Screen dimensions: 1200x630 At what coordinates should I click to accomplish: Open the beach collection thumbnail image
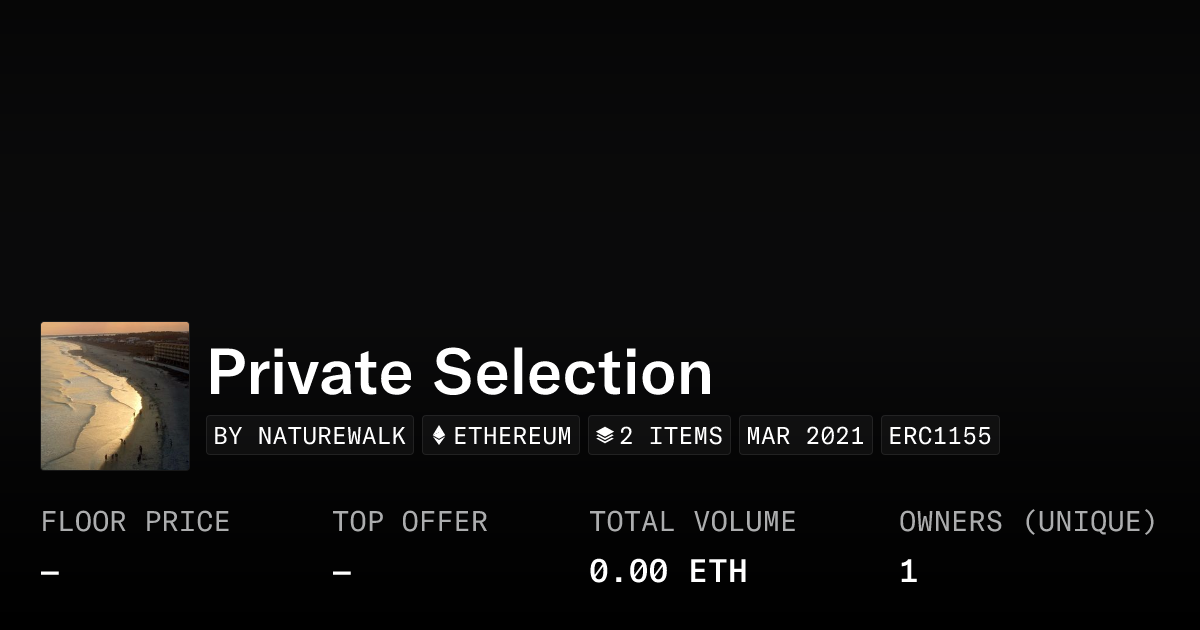coord(115,396)
